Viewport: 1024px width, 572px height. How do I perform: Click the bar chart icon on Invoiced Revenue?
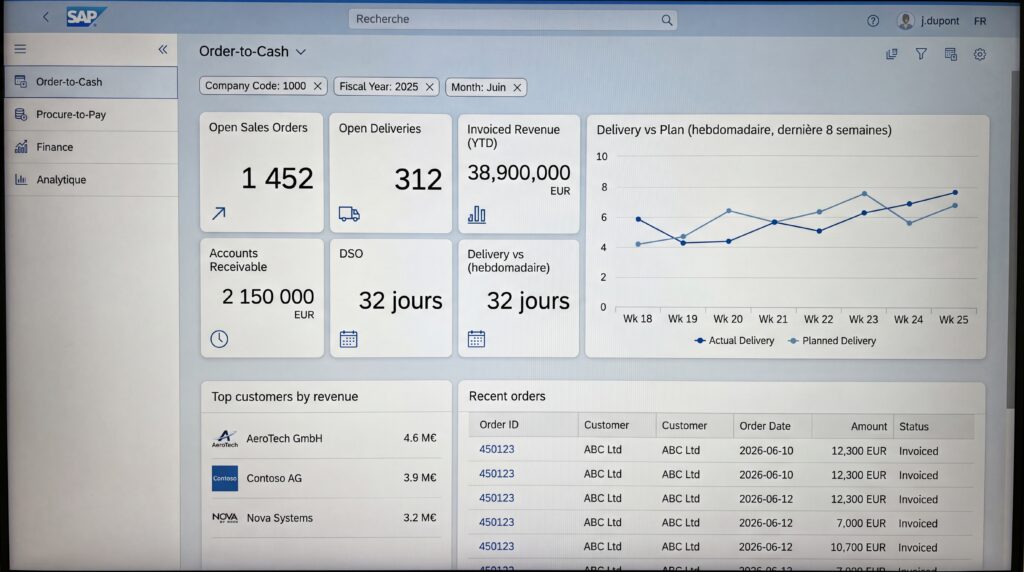pos(477,214)
